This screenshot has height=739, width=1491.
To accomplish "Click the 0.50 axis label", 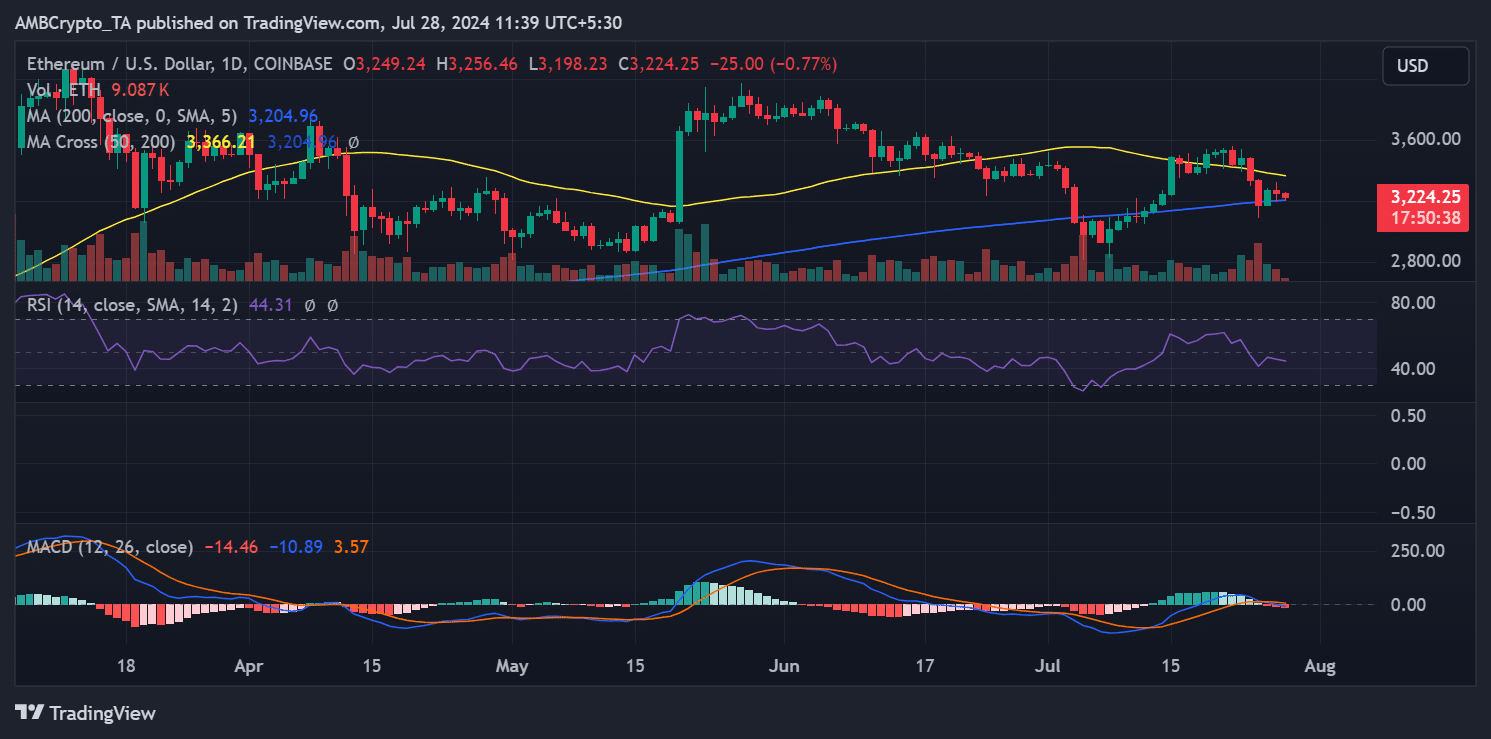I will 1408,416.
